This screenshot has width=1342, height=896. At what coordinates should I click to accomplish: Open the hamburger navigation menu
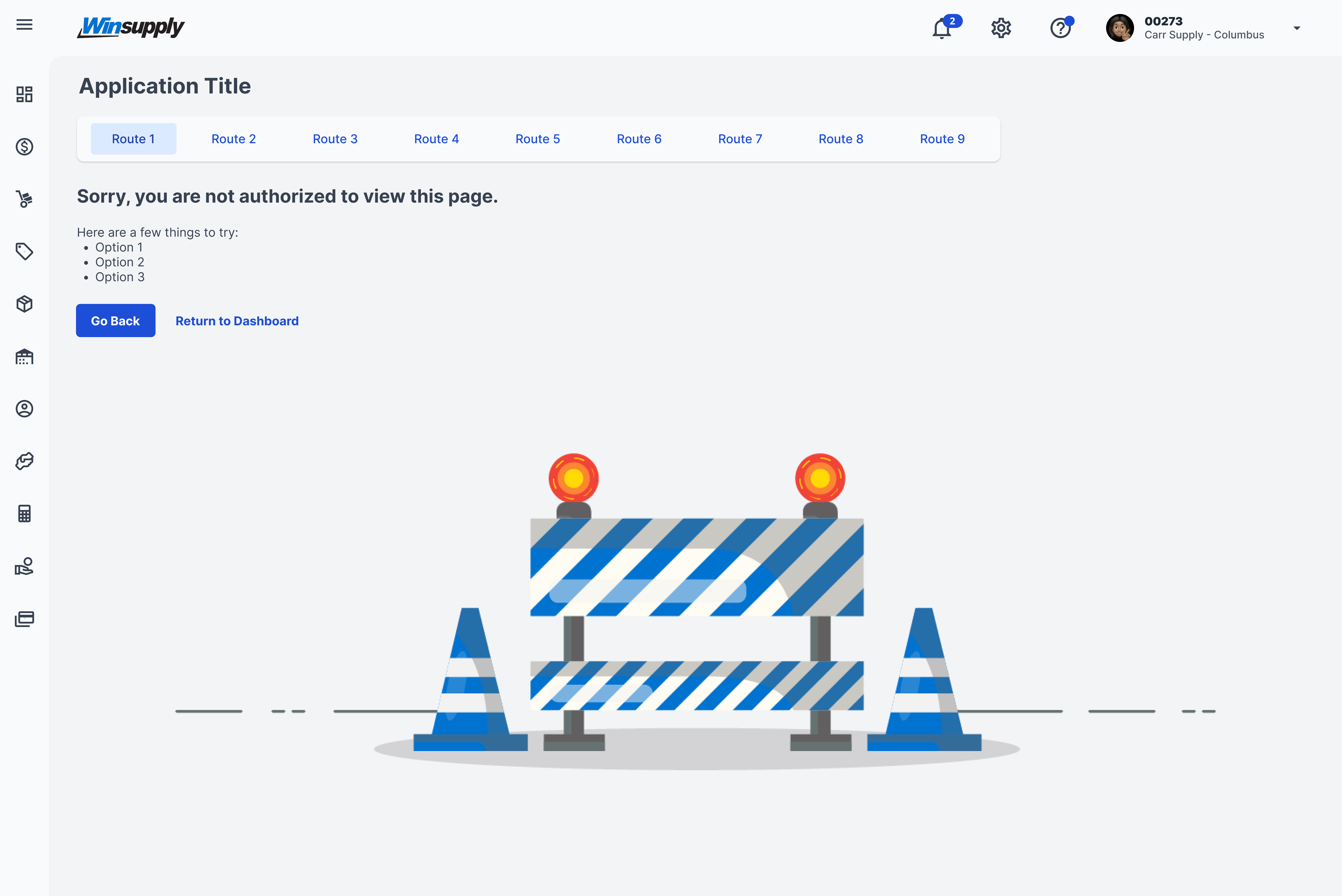tap(24, 25)
